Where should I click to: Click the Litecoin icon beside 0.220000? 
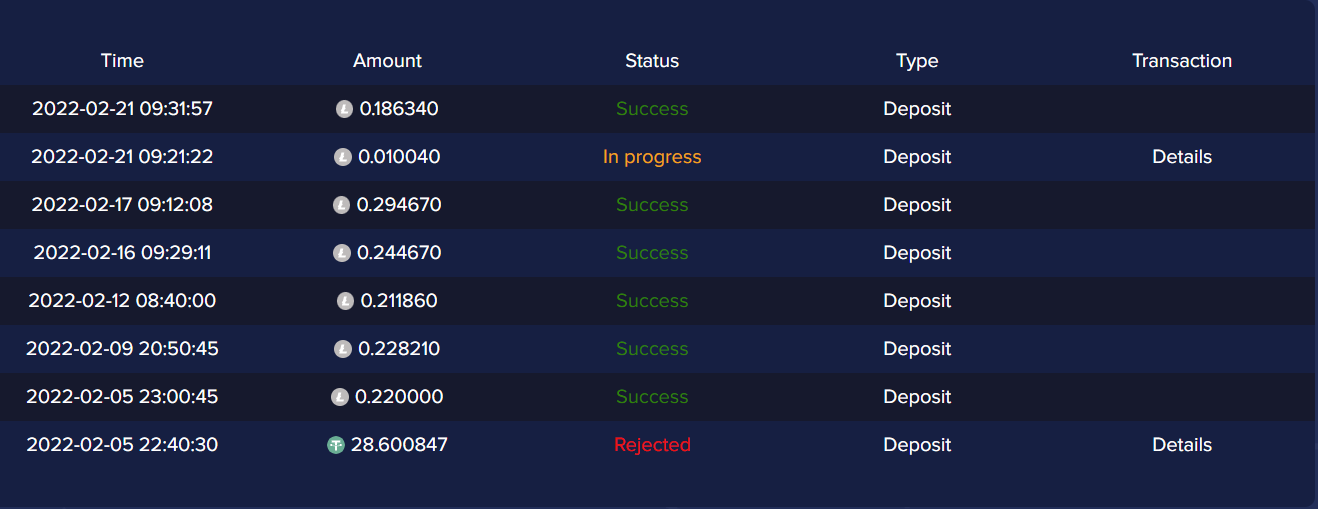(x=340, y=397)
